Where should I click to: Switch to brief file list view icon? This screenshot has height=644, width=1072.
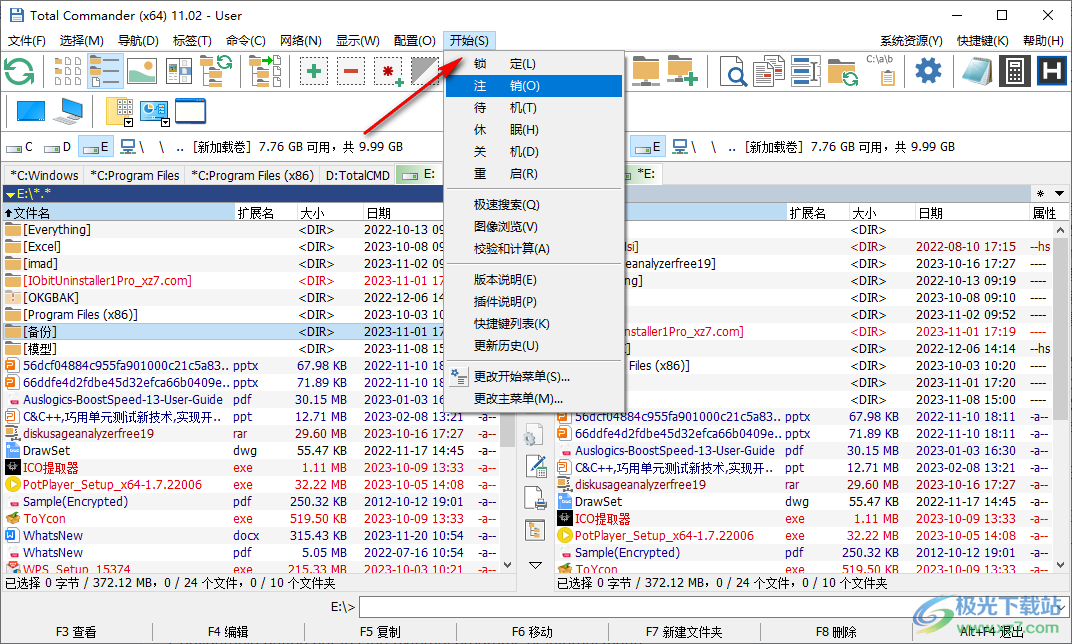[68, 71]
